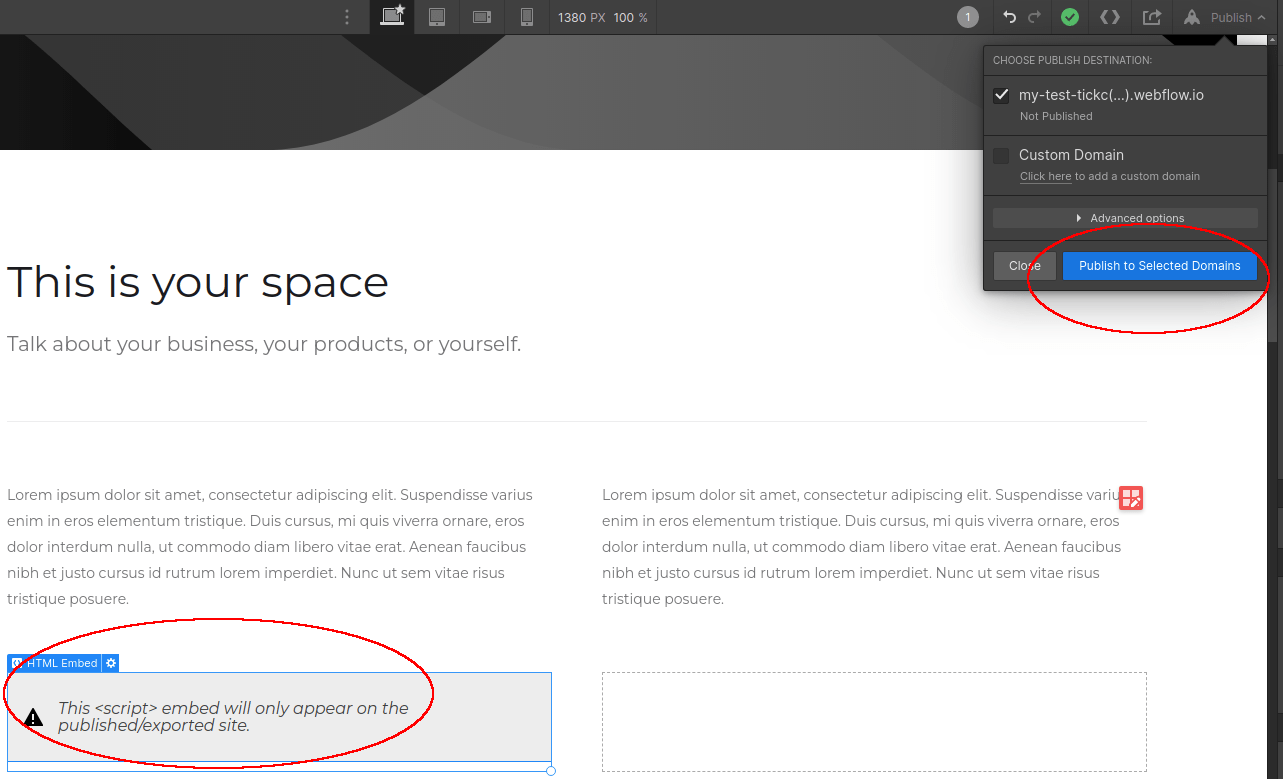Click Publish to Selected Domains
1283x779 pixels.
click(1159, 265)
